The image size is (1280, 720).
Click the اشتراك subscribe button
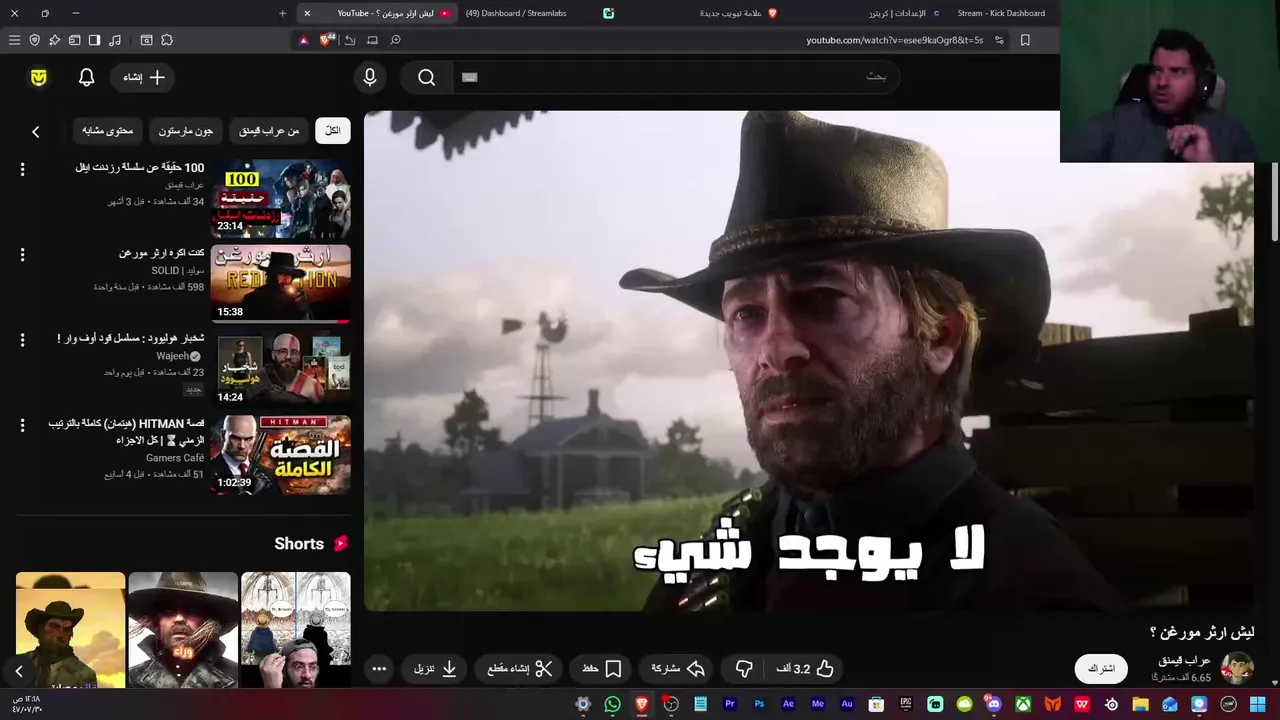[x=1101, y=668]
